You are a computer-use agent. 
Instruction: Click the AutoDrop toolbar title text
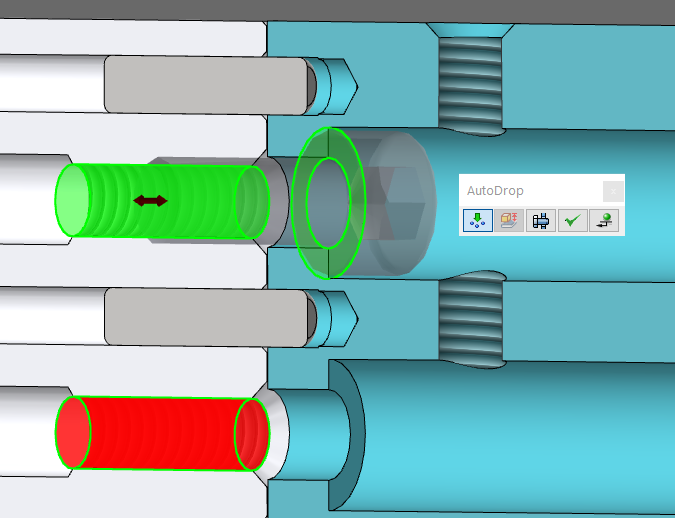495,191
